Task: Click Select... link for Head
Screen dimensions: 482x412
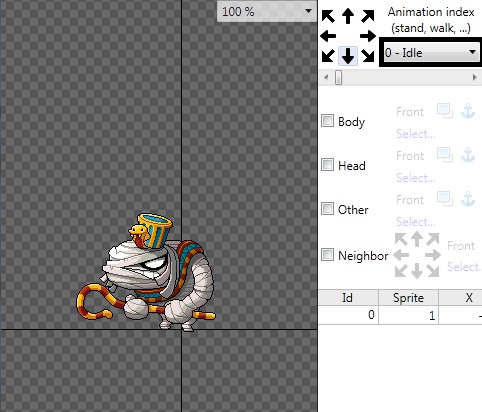Action: coord(415,178)
